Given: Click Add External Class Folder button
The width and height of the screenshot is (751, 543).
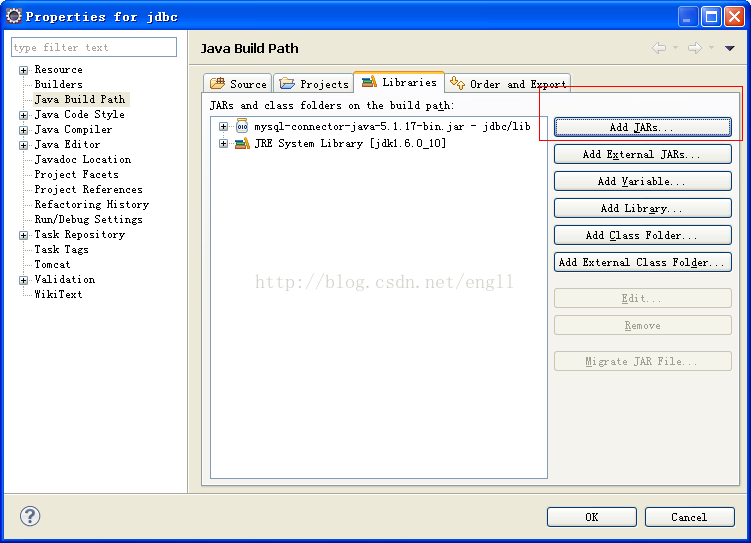Looking at the screenshot, I should coord(643,262).
